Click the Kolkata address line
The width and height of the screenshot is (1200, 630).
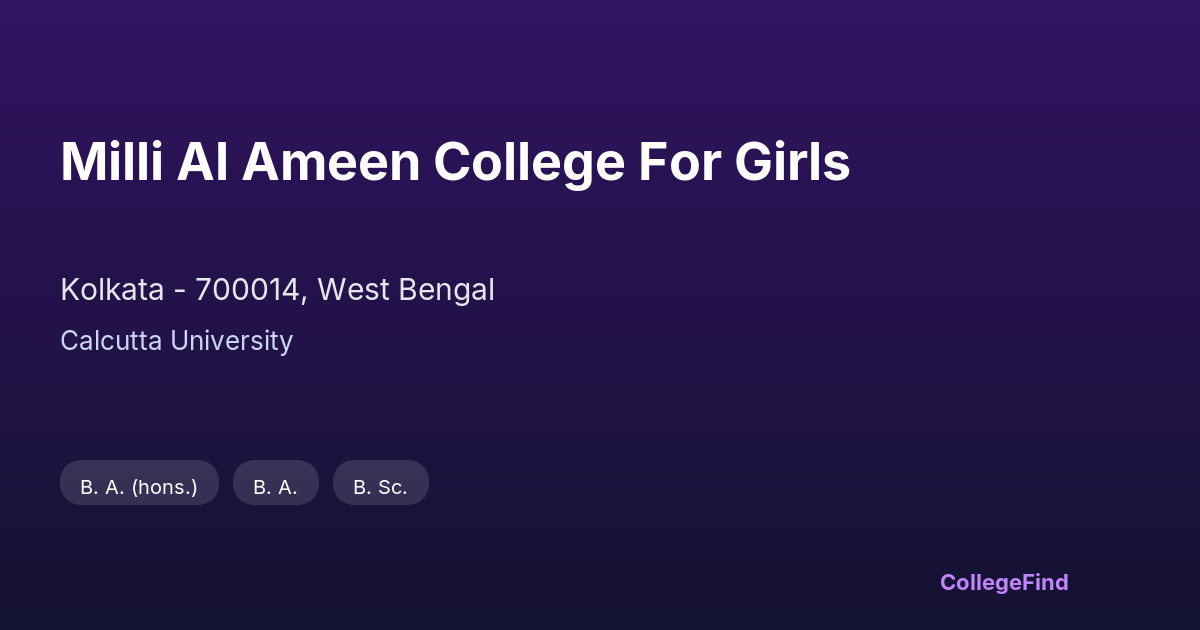point(277,290)
